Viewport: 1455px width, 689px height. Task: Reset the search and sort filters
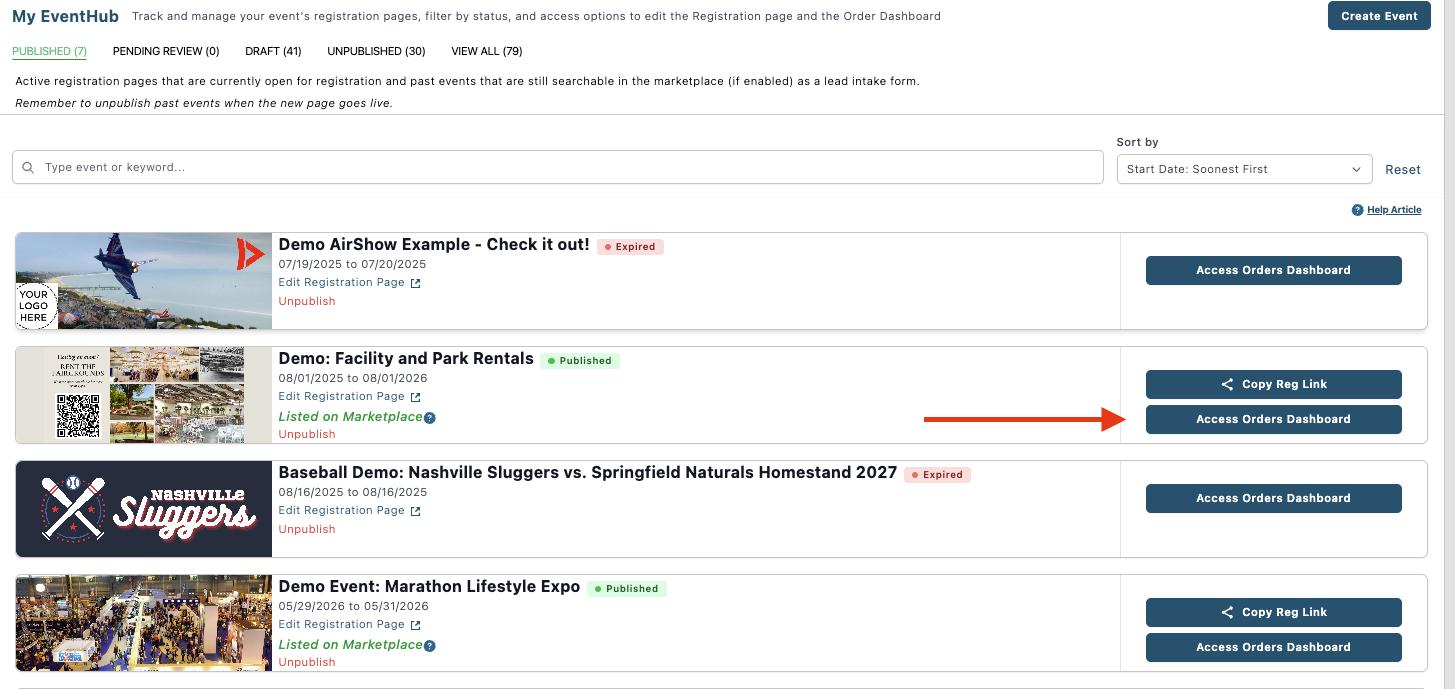click(1402, 169)
